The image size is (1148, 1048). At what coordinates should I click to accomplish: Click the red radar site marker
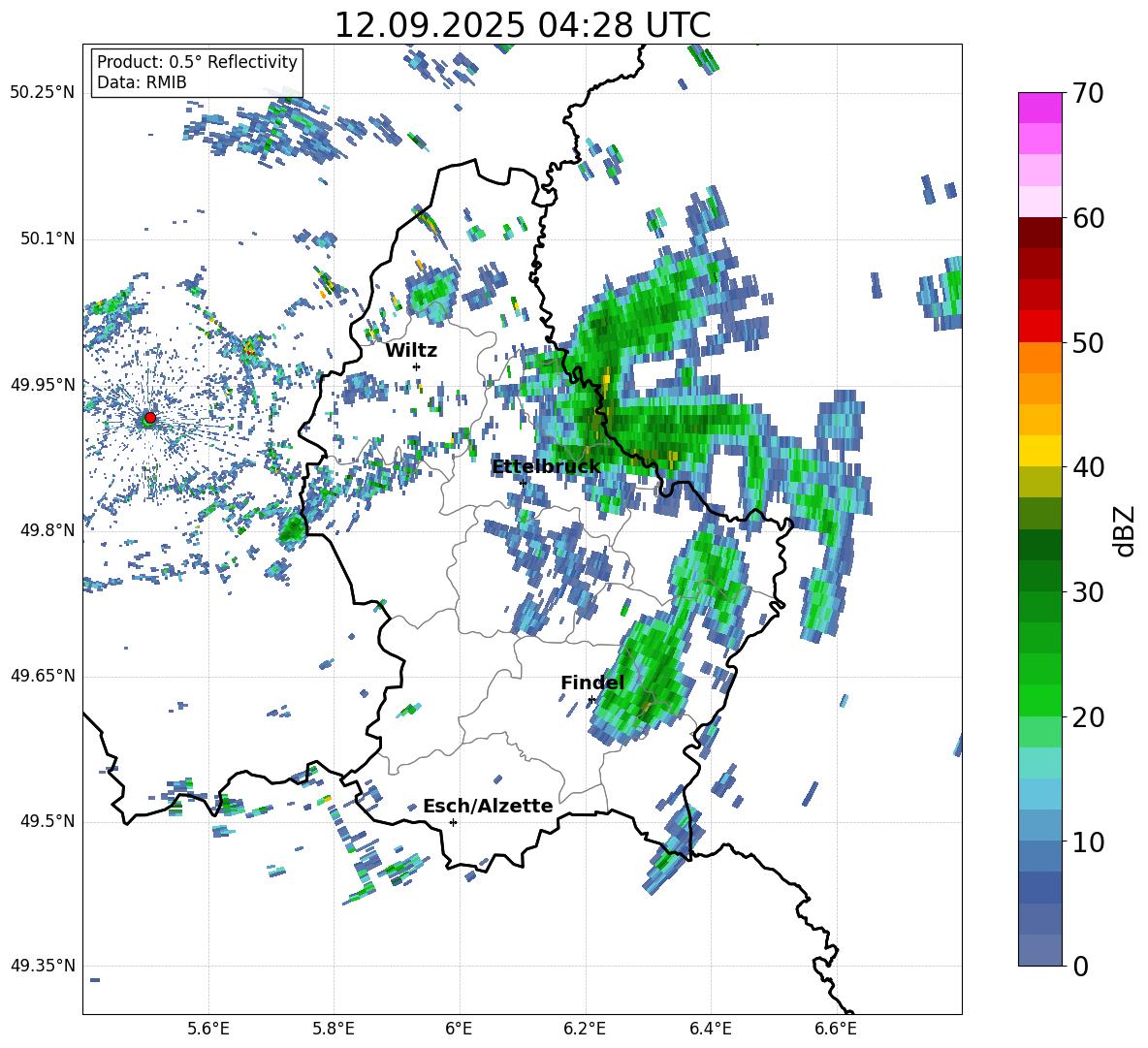pyautogui.click(x=150, y=418)
